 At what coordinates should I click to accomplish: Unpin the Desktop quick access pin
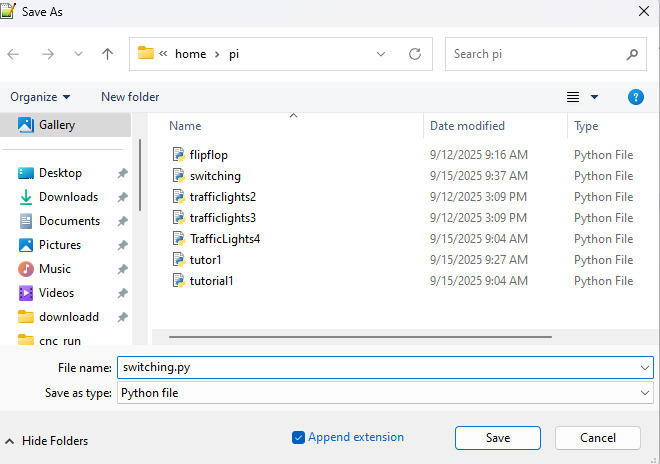click(x=122, y=173)
